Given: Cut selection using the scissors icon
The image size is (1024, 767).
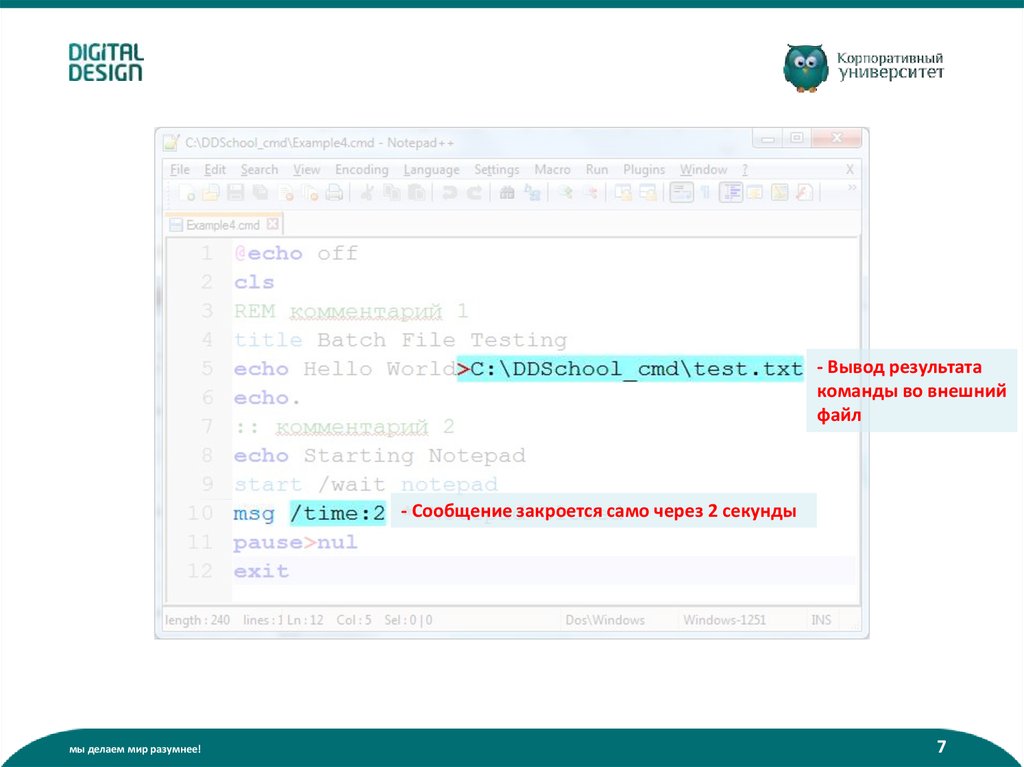Looking at the screenshot, I should (367, 193).
